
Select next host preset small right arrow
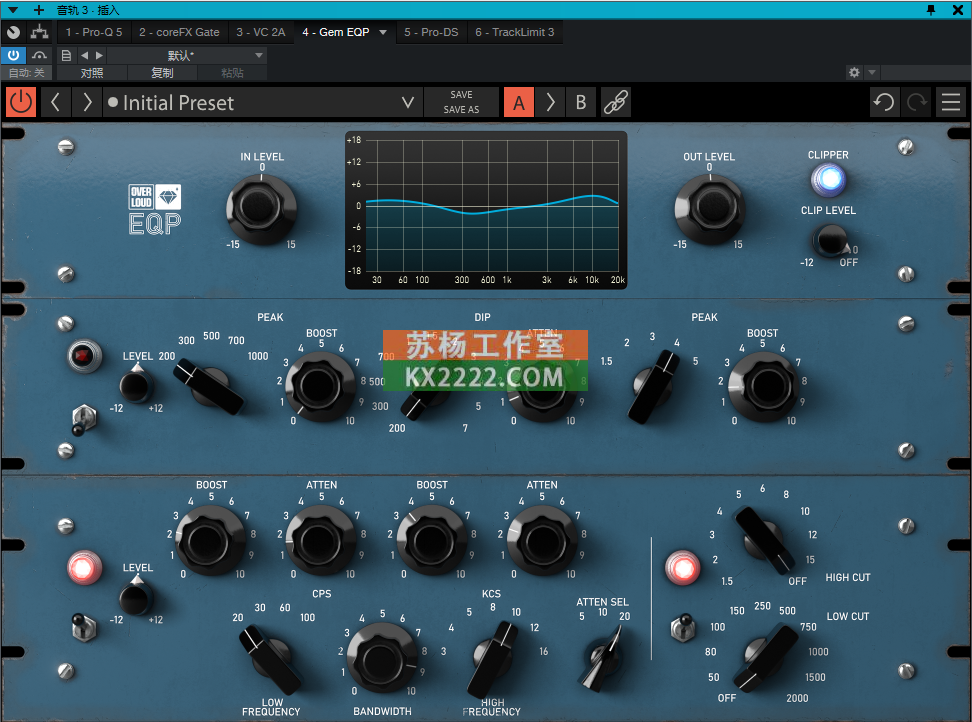[99, 55]
